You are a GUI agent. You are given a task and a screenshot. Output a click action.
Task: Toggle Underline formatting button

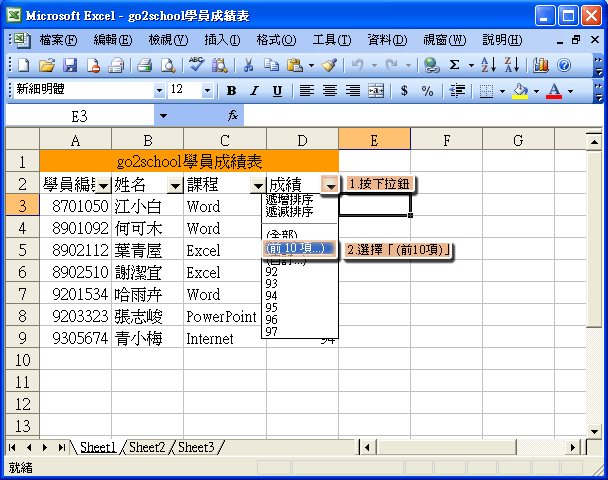277,90
